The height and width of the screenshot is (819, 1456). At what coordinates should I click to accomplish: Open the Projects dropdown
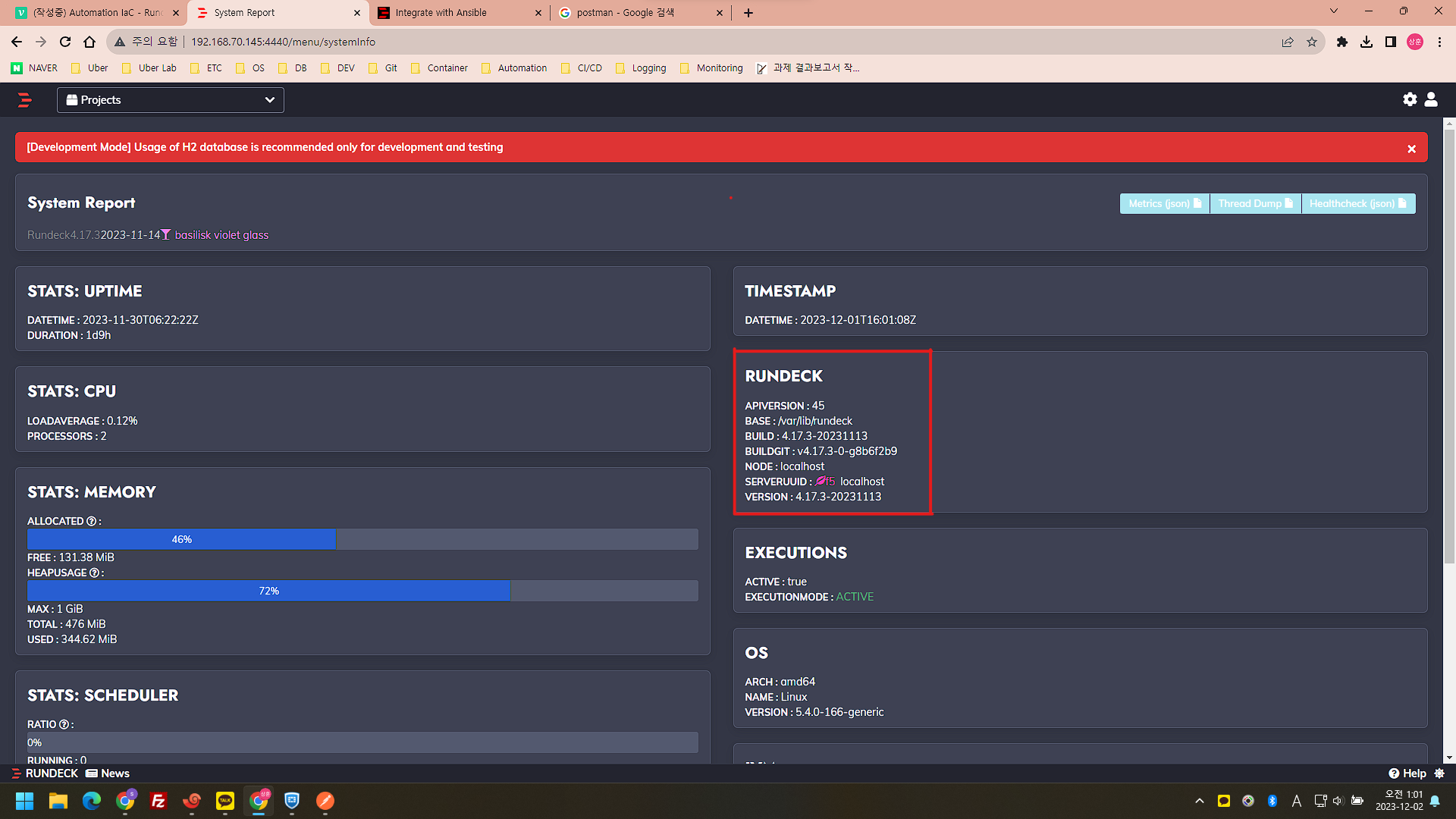(171, 100)
